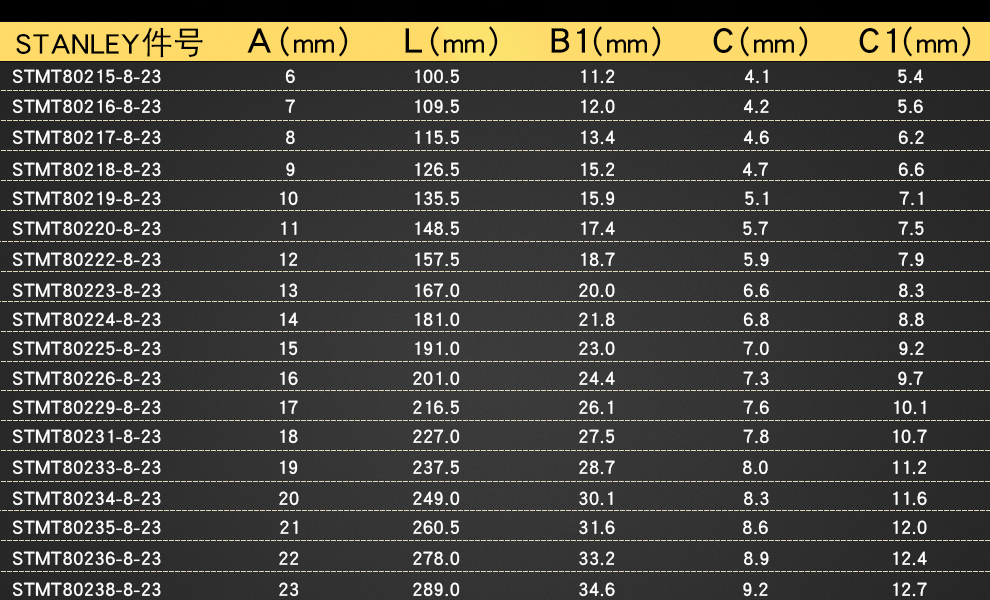This screenshot has width=990, height=600.
Task: Select part number STMT80223-8-23
Action: coord(86,291)
